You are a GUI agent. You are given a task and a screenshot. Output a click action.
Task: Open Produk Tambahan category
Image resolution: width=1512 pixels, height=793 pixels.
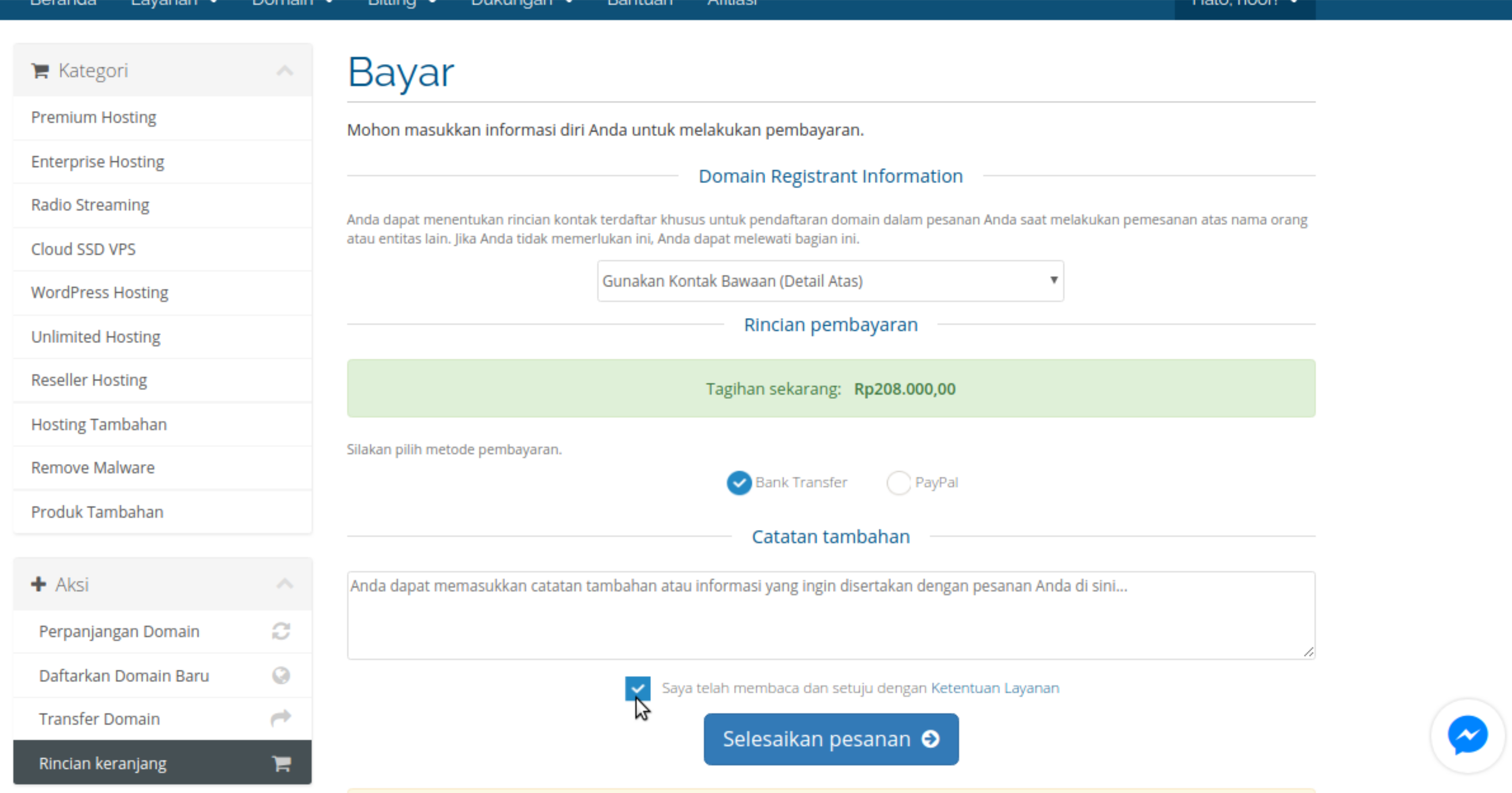(x=163, y=512)
